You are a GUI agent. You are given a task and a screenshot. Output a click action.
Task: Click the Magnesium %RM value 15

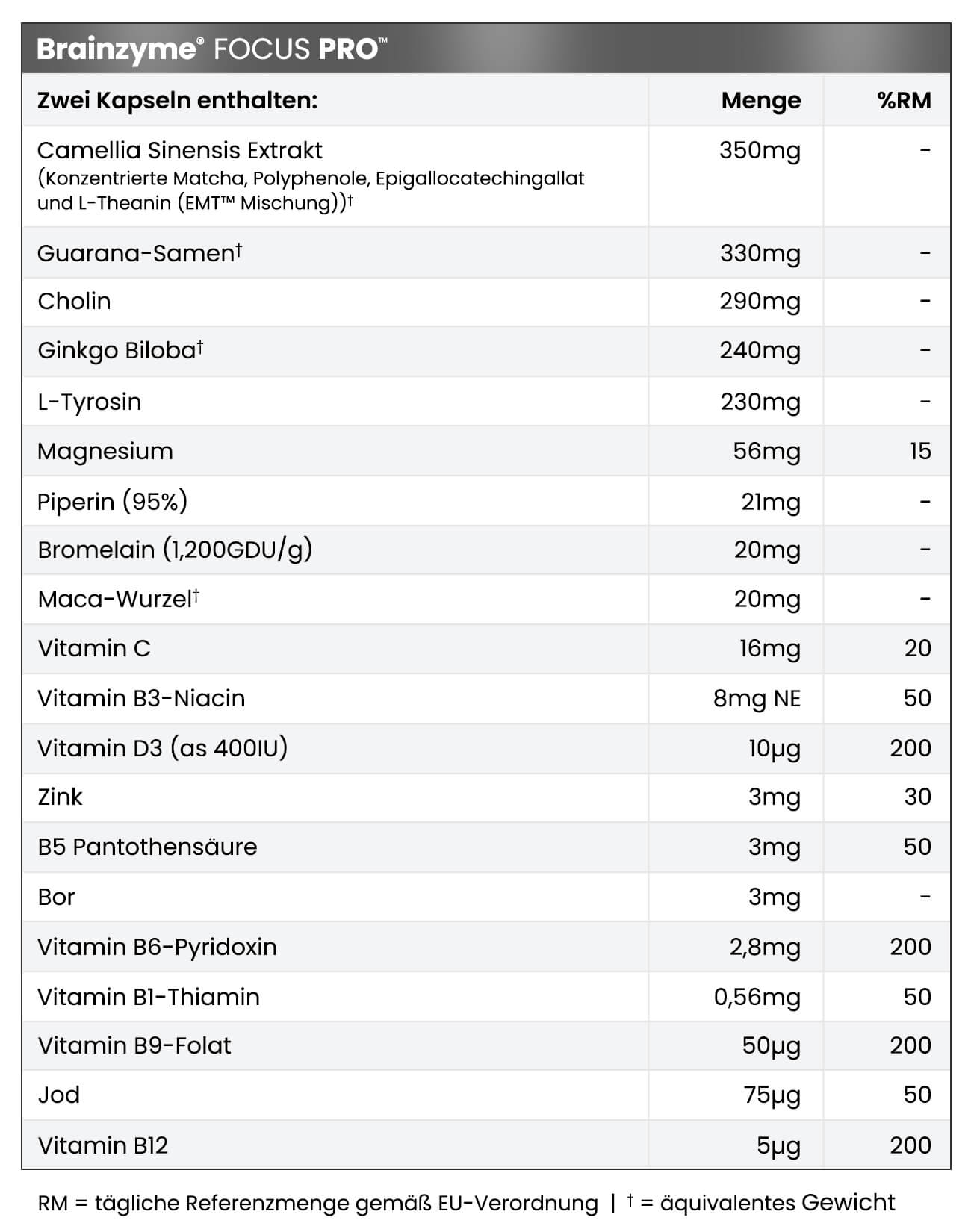920,451
